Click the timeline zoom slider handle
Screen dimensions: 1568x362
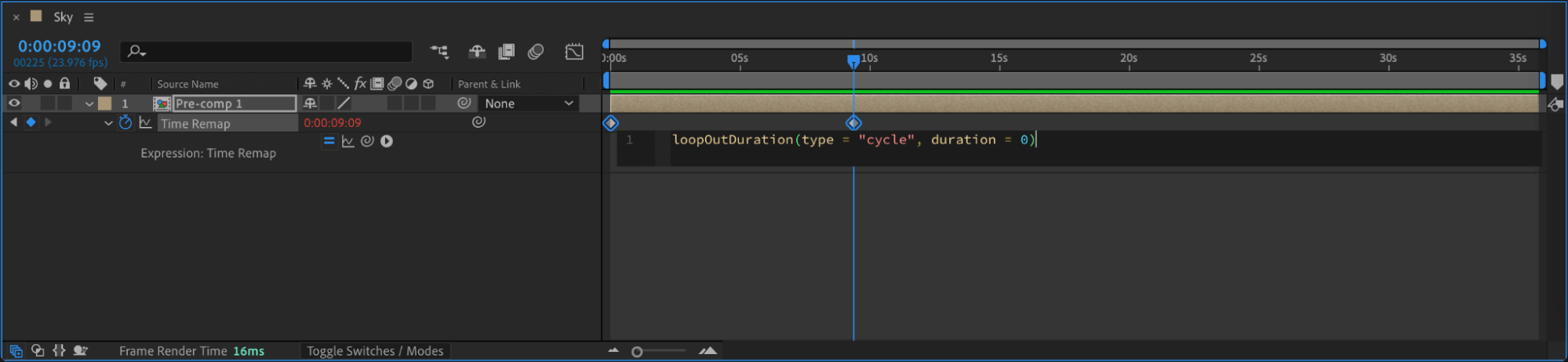point(637,352)
